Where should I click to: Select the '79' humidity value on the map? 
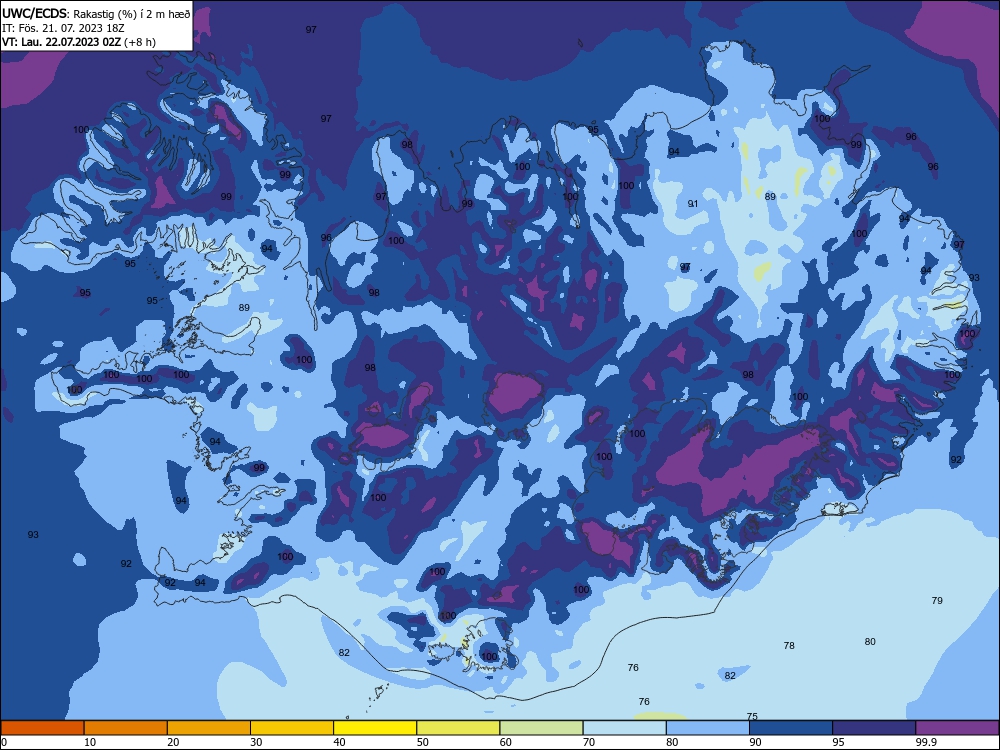pos(937,600)
